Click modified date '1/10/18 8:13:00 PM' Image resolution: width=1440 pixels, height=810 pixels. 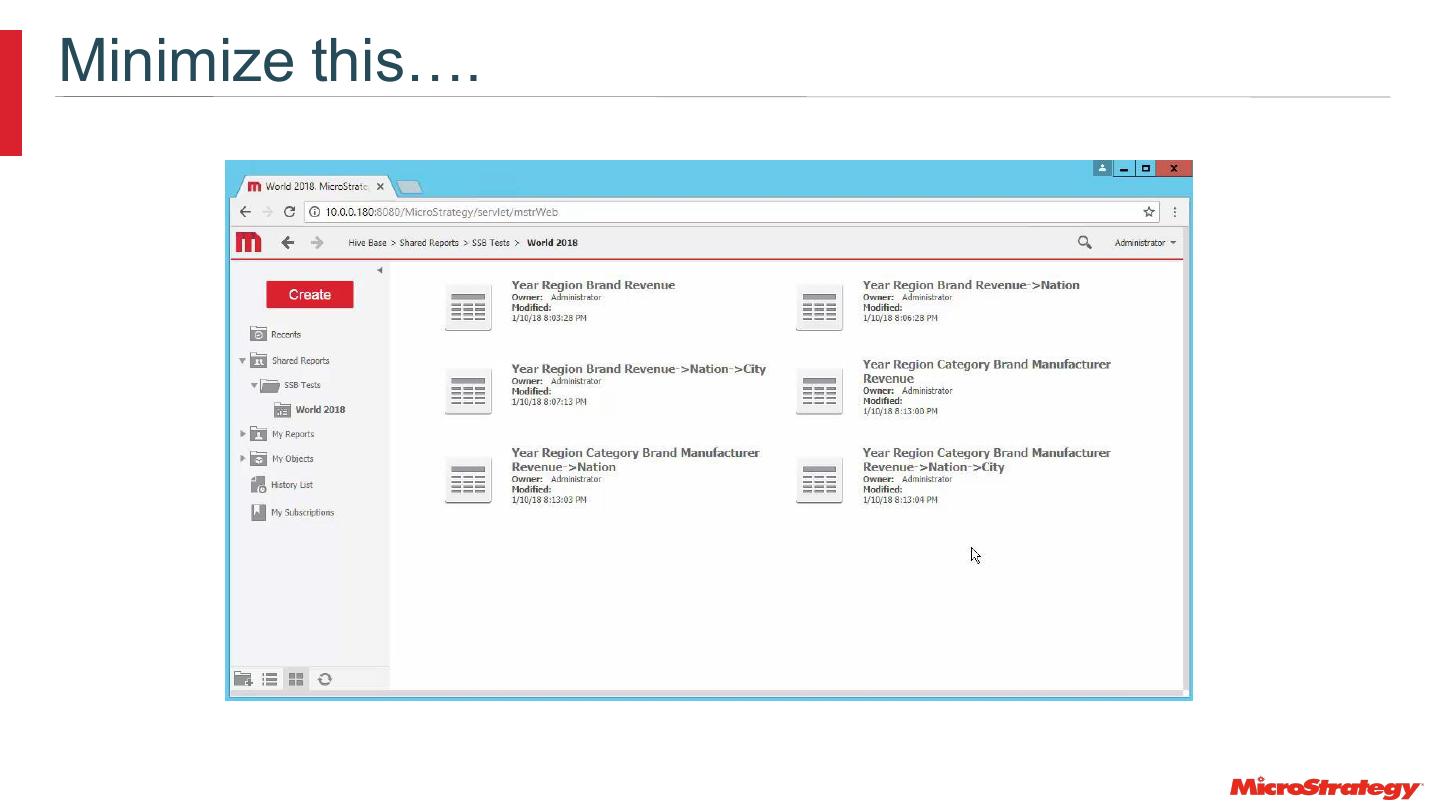tap(900, 411)
